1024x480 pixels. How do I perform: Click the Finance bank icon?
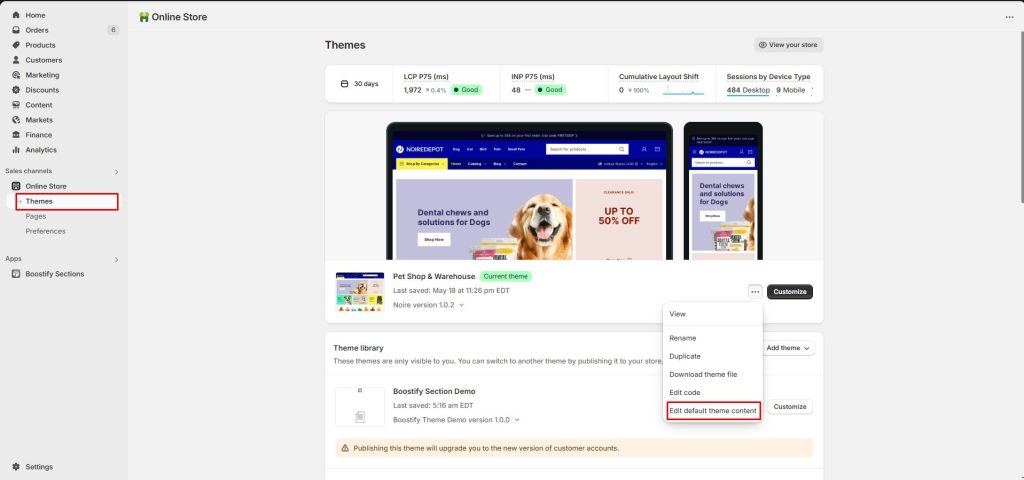[16, 135]
